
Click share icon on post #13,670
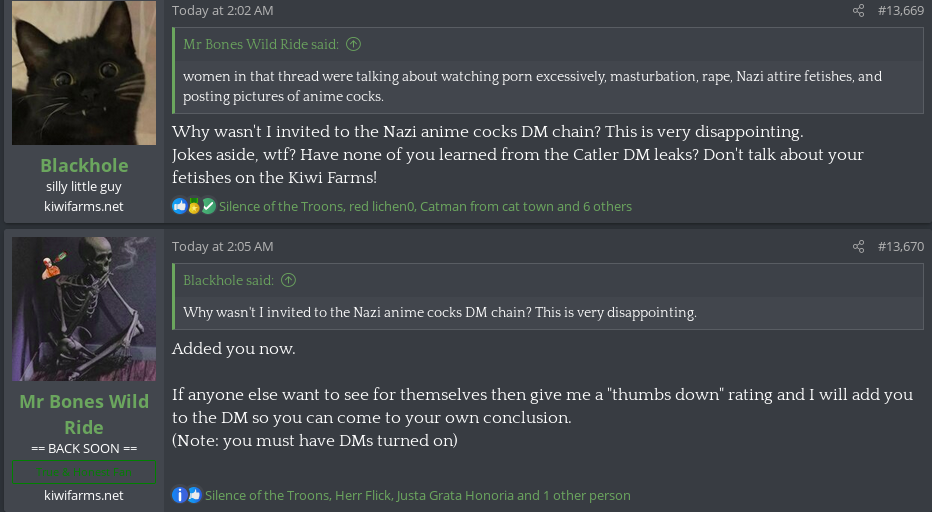(x=858, y=247)
